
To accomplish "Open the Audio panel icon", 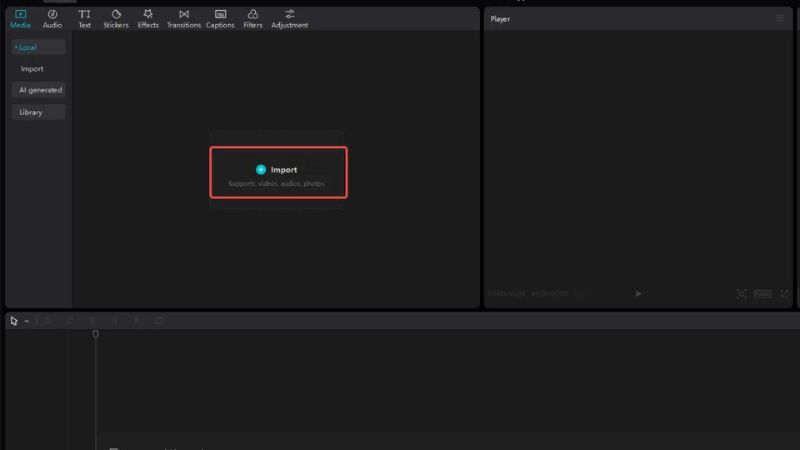I will tap(52, 14).
